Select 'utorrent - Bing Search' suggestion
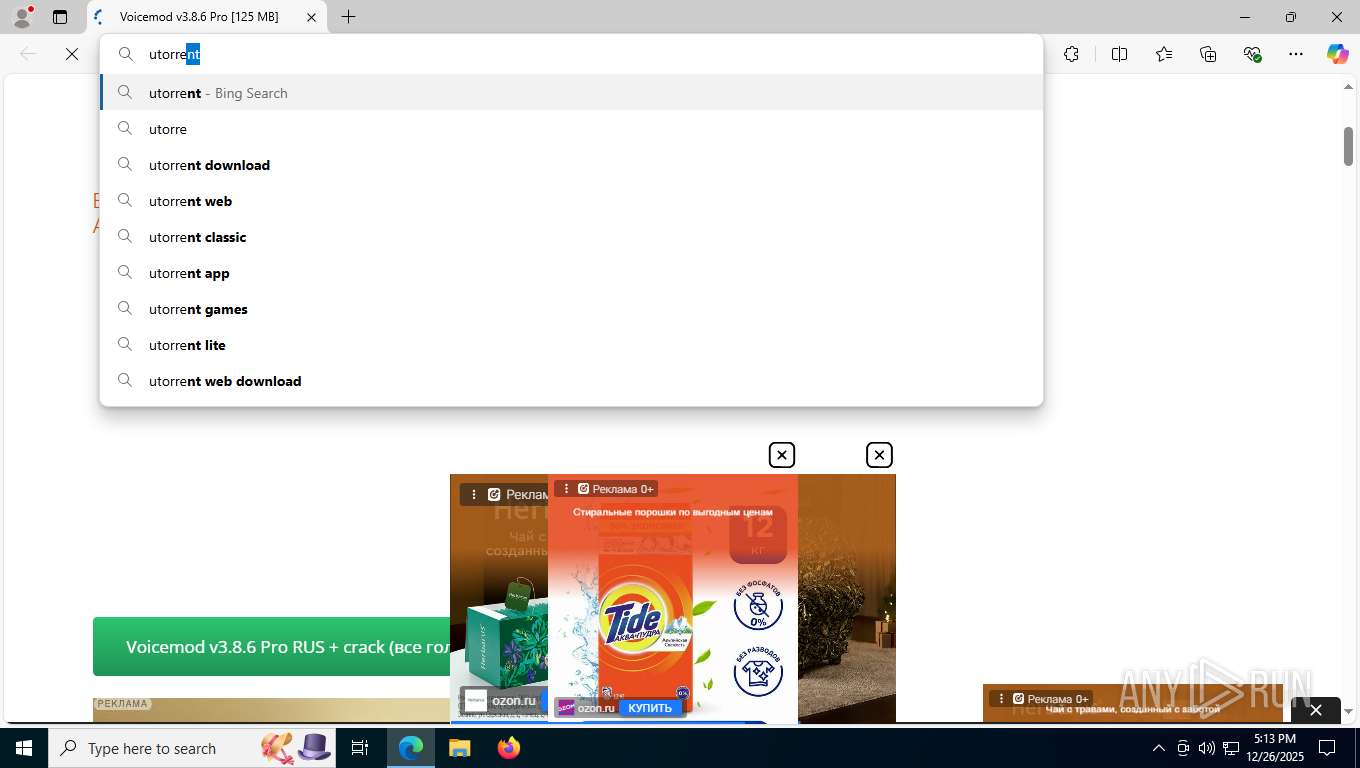This screenshot has height=768, width=1360. 571,93
